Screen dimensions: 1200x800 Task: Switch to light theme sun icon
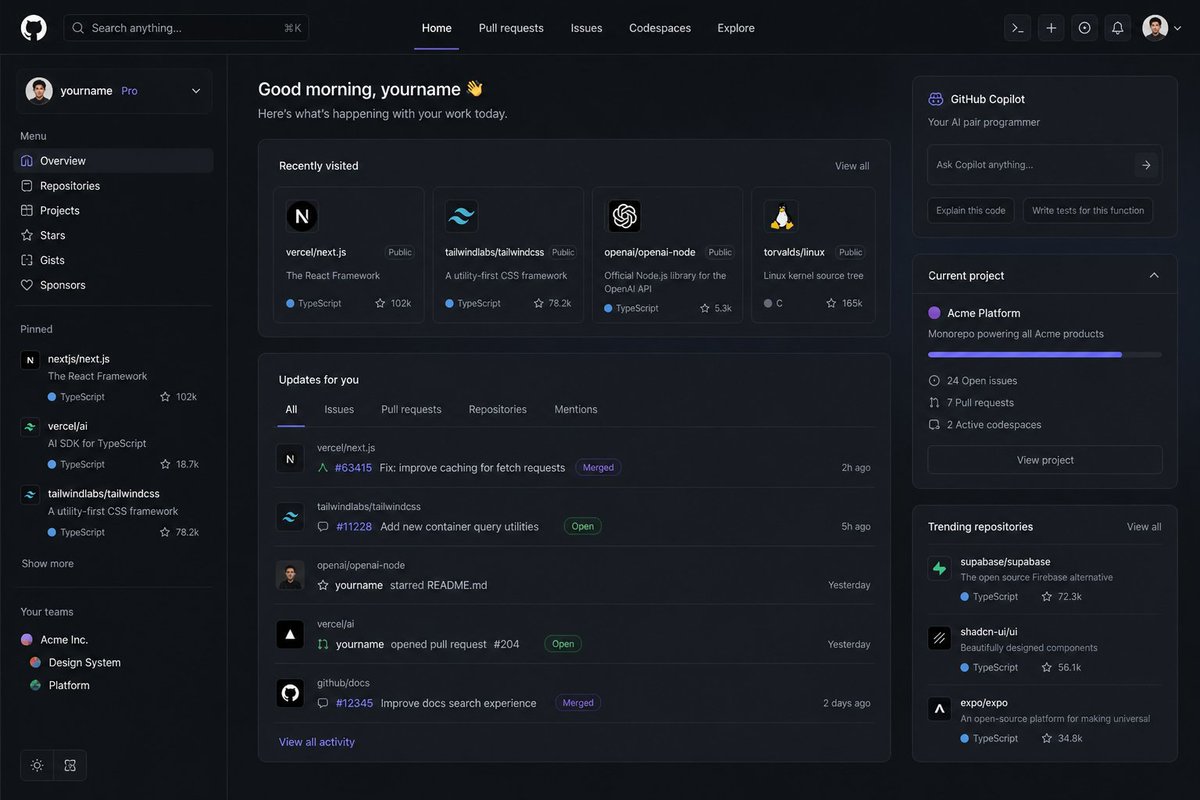[37, 765]
